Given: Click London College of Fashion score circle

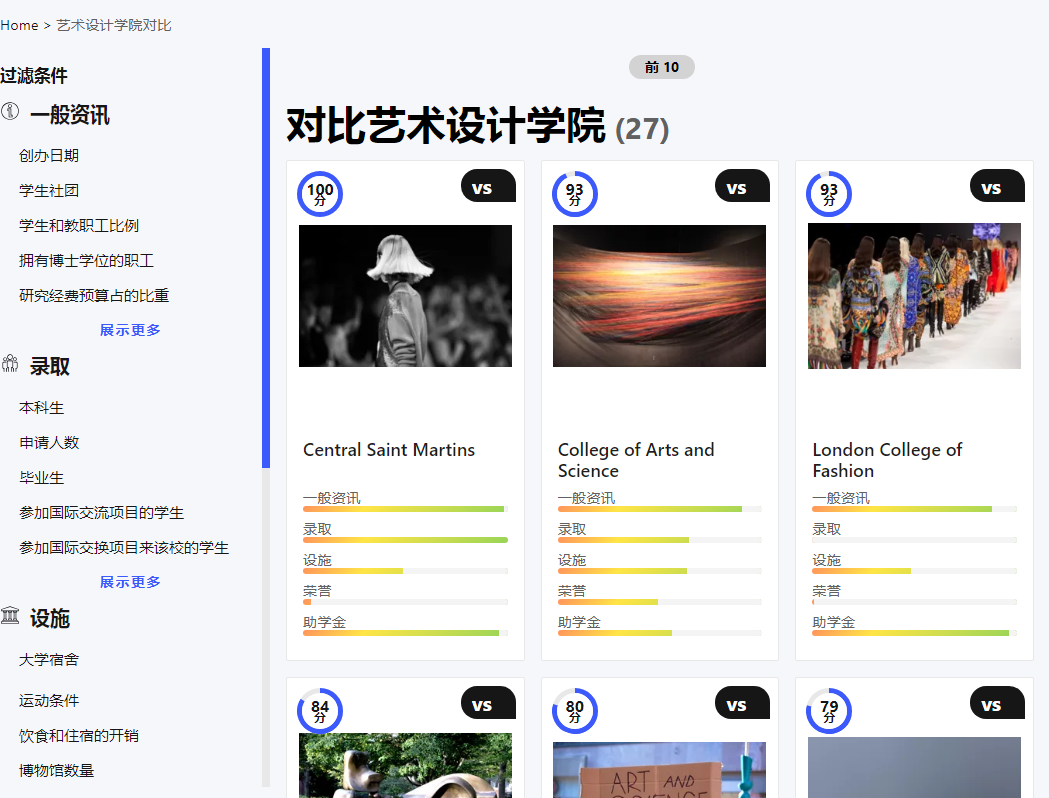Looking at the screenshot, I should 829,194.
